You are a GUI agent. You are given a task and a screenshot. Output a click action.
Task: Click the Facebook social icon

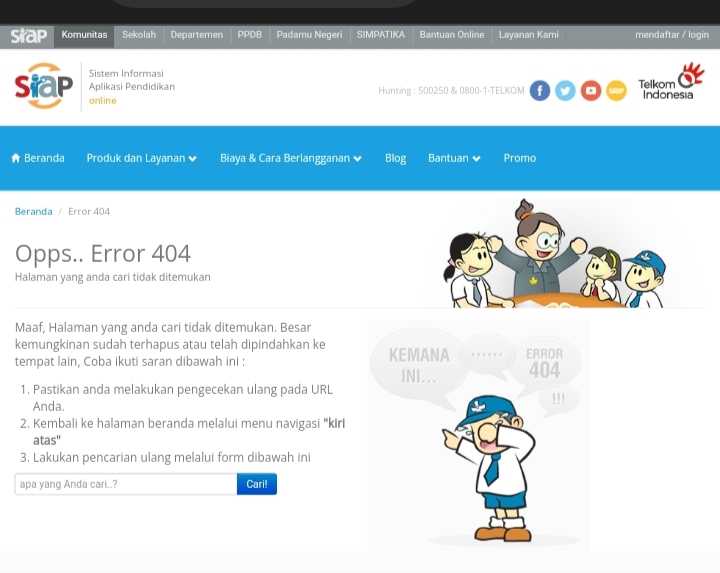pyautogui.click(x=540, y=91)
